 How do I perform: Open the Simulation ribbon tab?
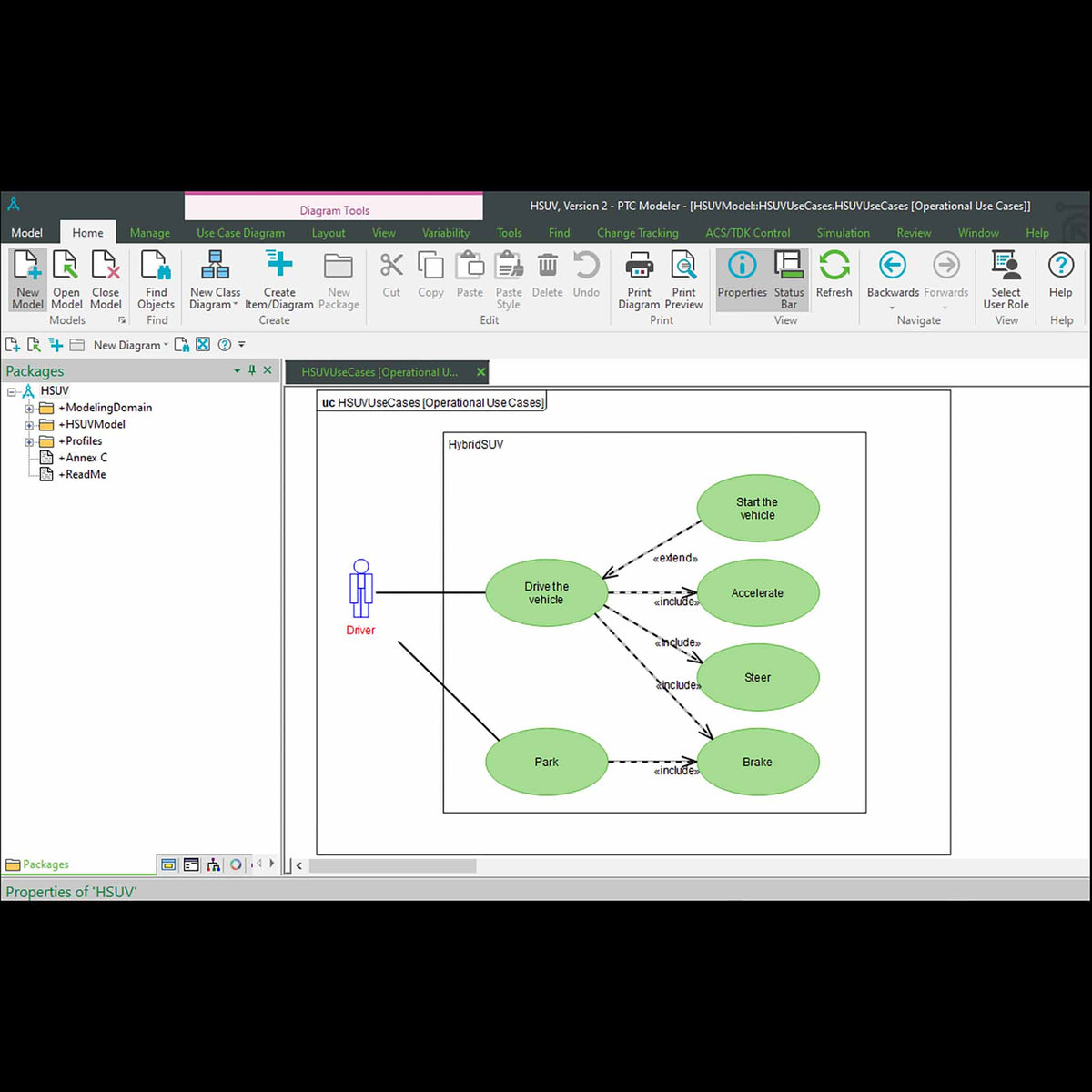tap(843, 233)
